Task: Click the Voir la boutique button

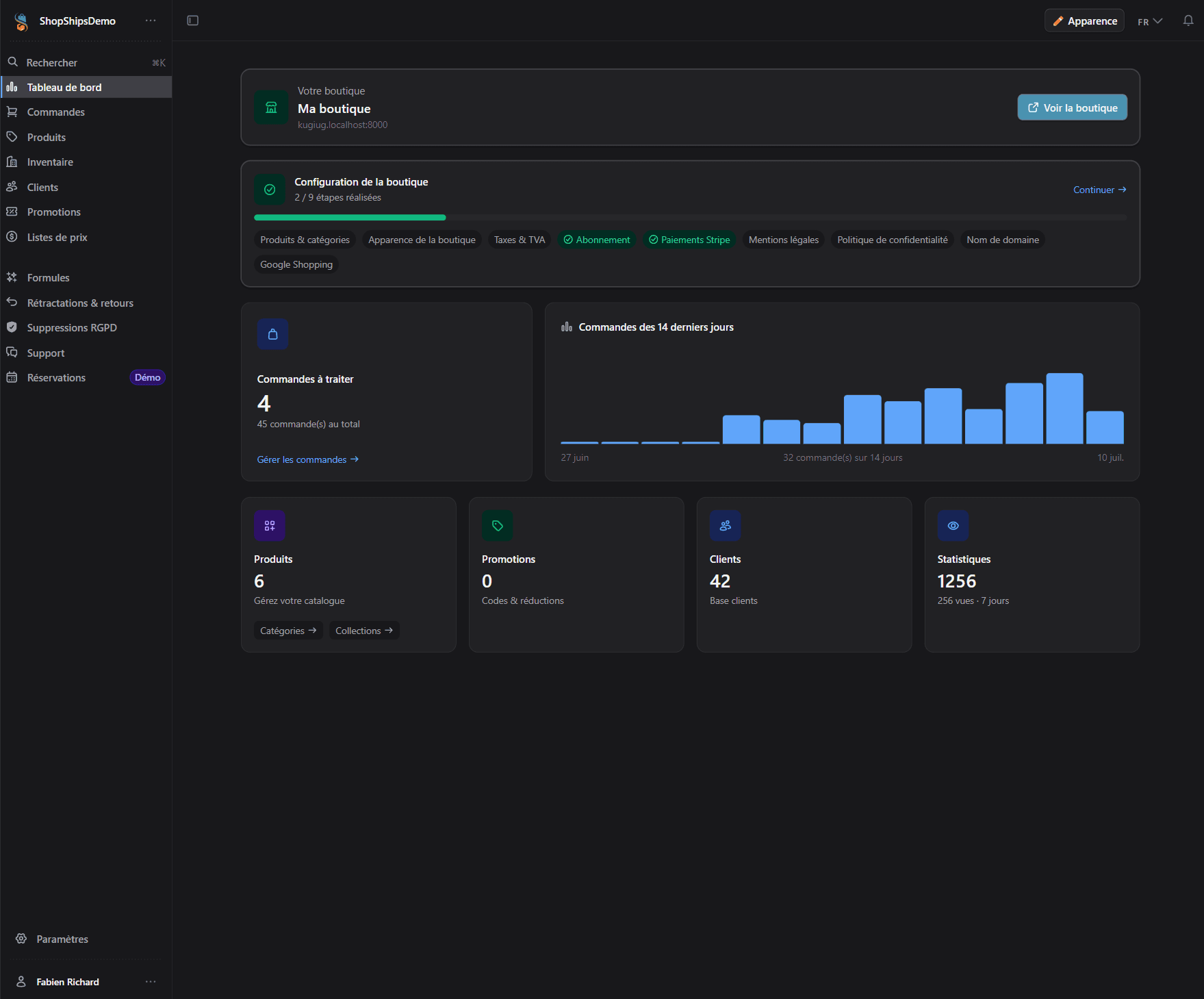Action: pyautogui.click(x=1072, y=108)
